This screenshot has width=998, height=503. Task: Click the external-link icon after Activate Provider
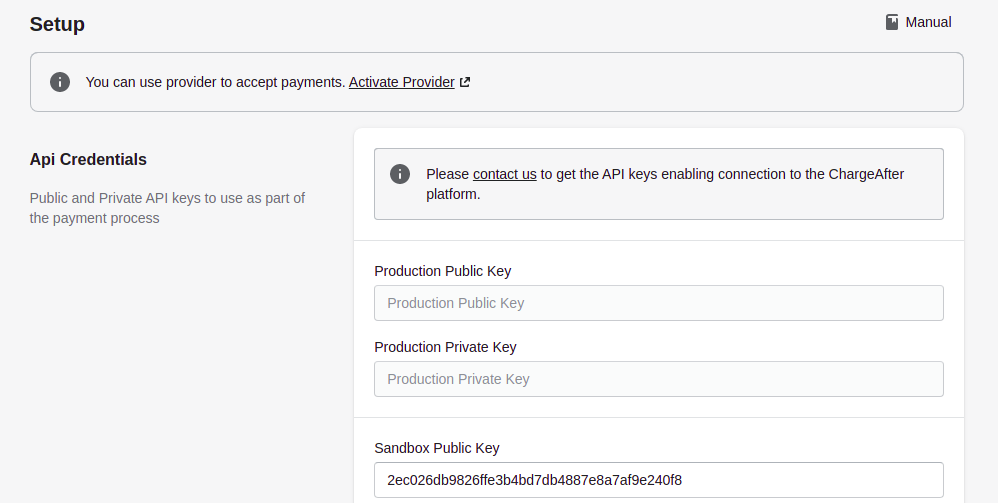tap(465, 82)
